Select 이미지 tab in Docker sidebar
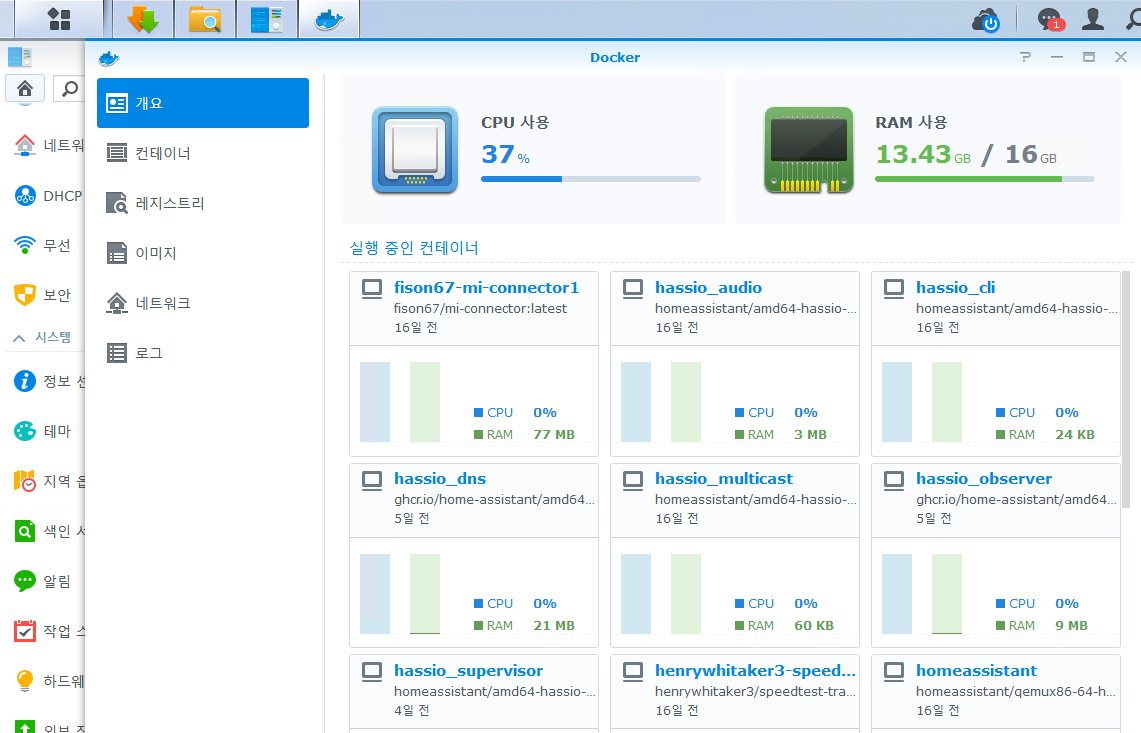The height and width of the screenshot is (733, 1141). click(x=203, y=253)
